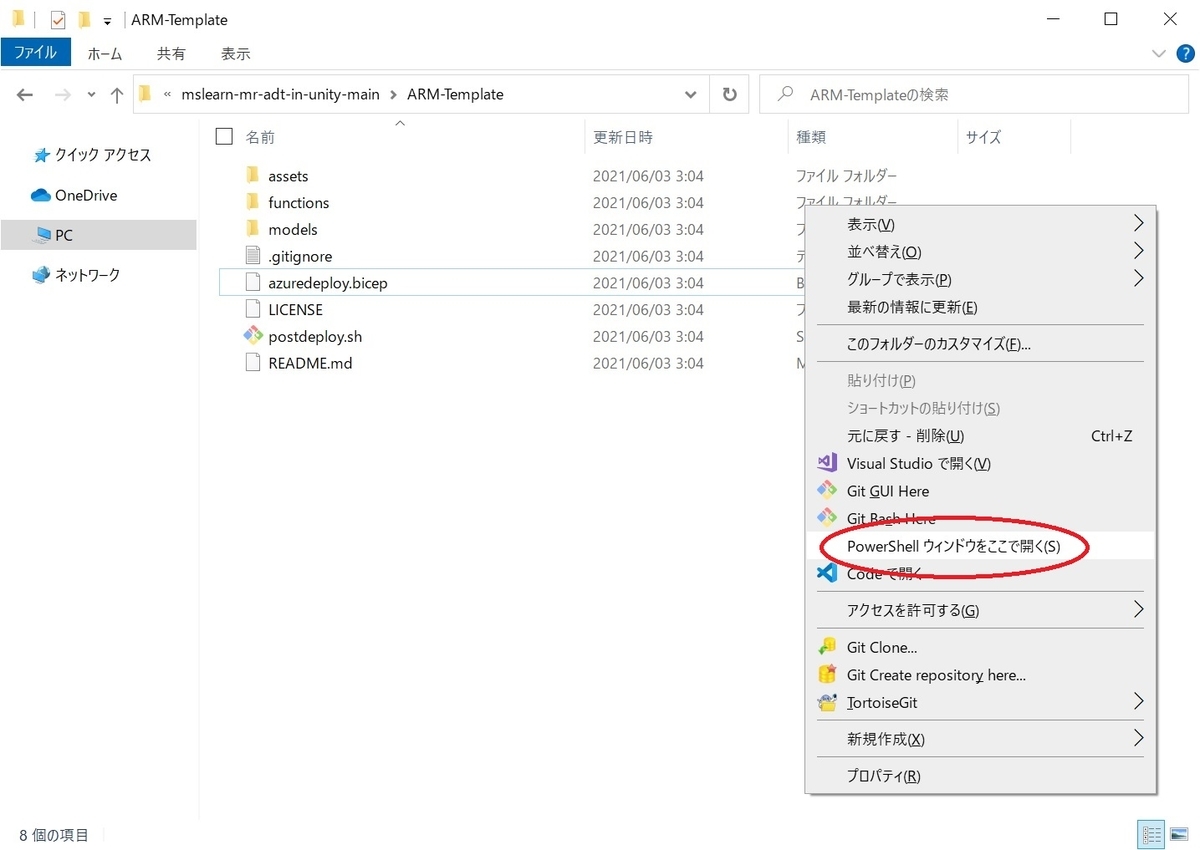Screen dimensions: 1200x850
Task: Switch to the ホーム ribbon tab
Action: [105, 54]
